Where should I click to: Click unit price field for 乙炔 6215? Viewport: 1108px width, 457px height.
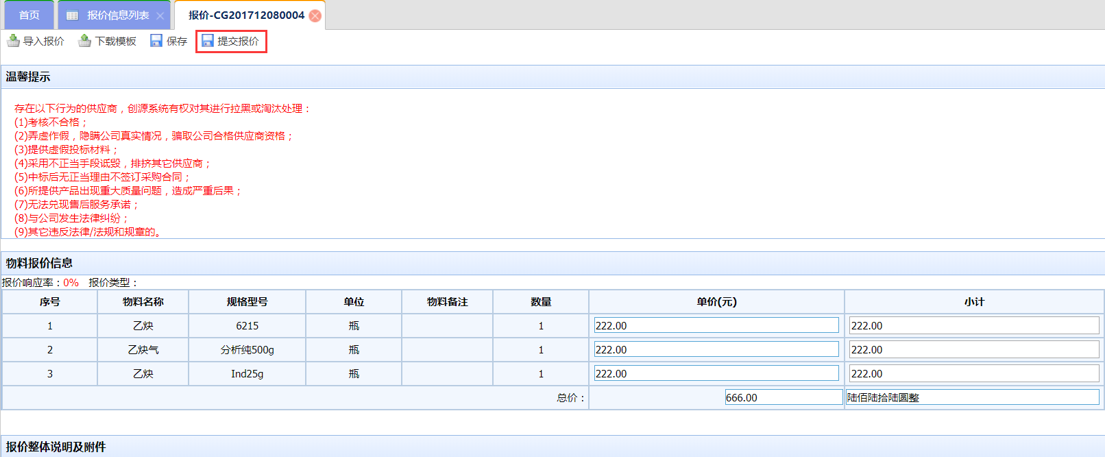click(x=715, y=325)
